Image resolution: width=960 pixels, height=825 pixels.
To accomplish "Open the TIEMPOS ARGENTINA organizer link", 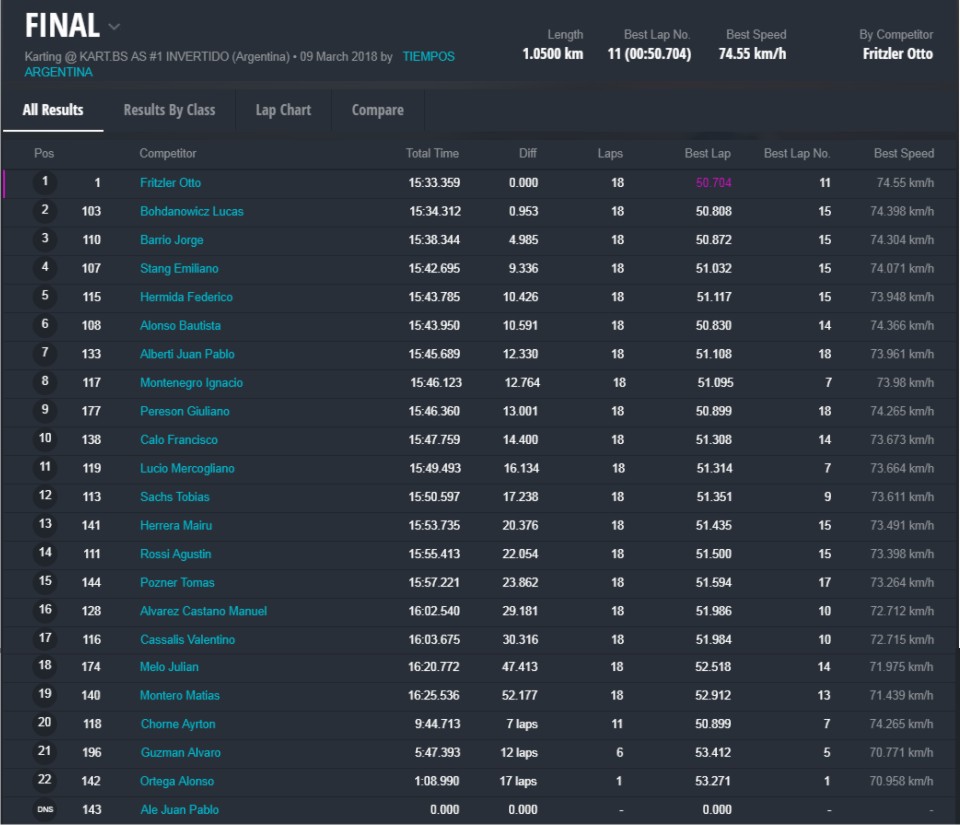I will click(x=428, y=57).
